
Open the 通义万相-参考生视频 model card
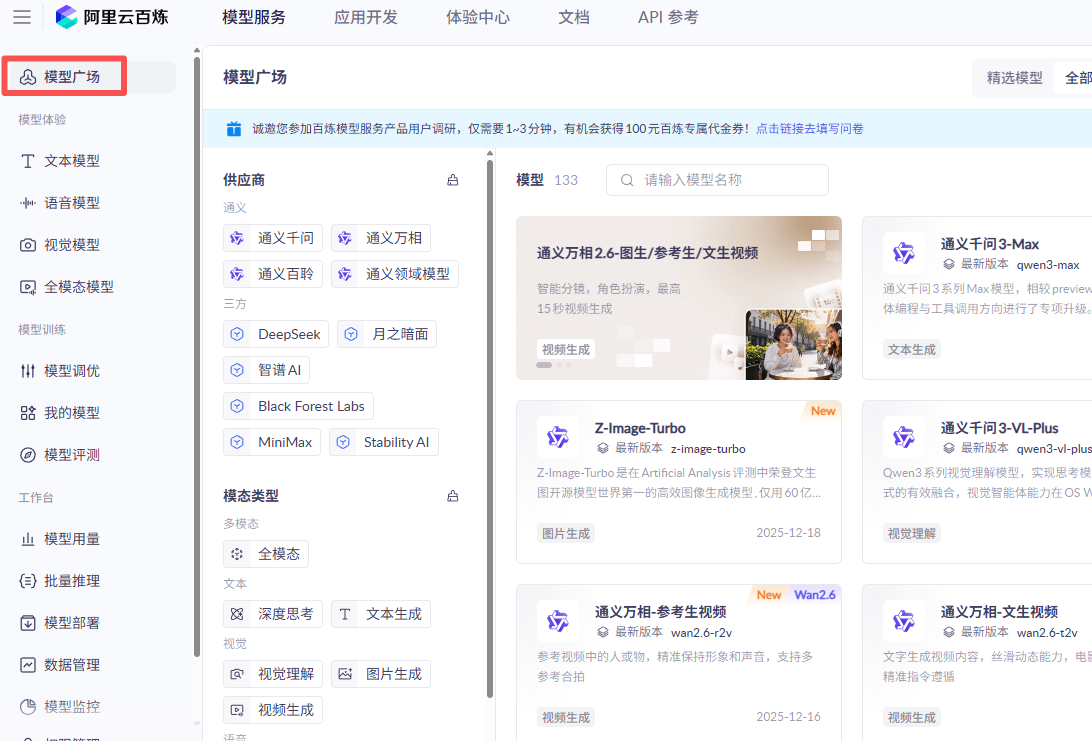[679, 663]
